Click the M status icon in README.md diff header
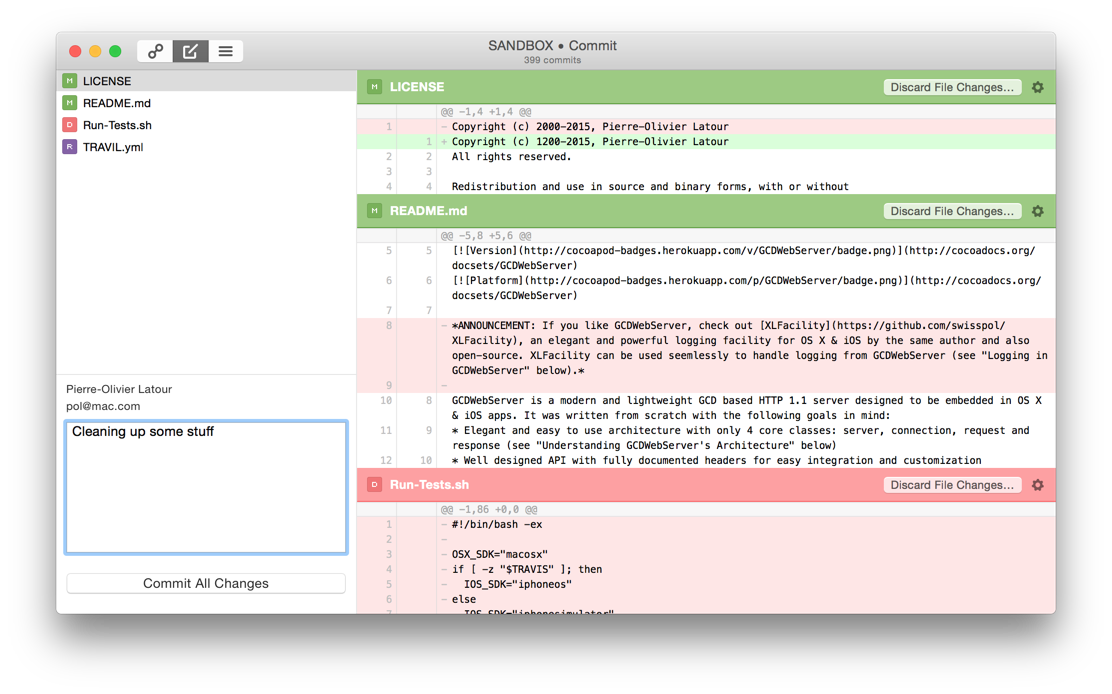Image resolution: width=1112 pixels, height=694 pixels. pyautogui.click(x=374, y=211)
